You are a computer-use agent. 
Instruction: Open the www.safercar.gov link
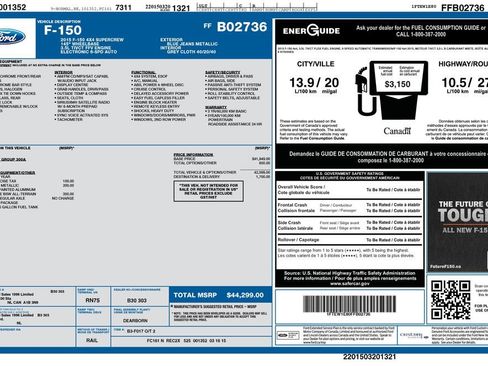[x=350, y=284]
